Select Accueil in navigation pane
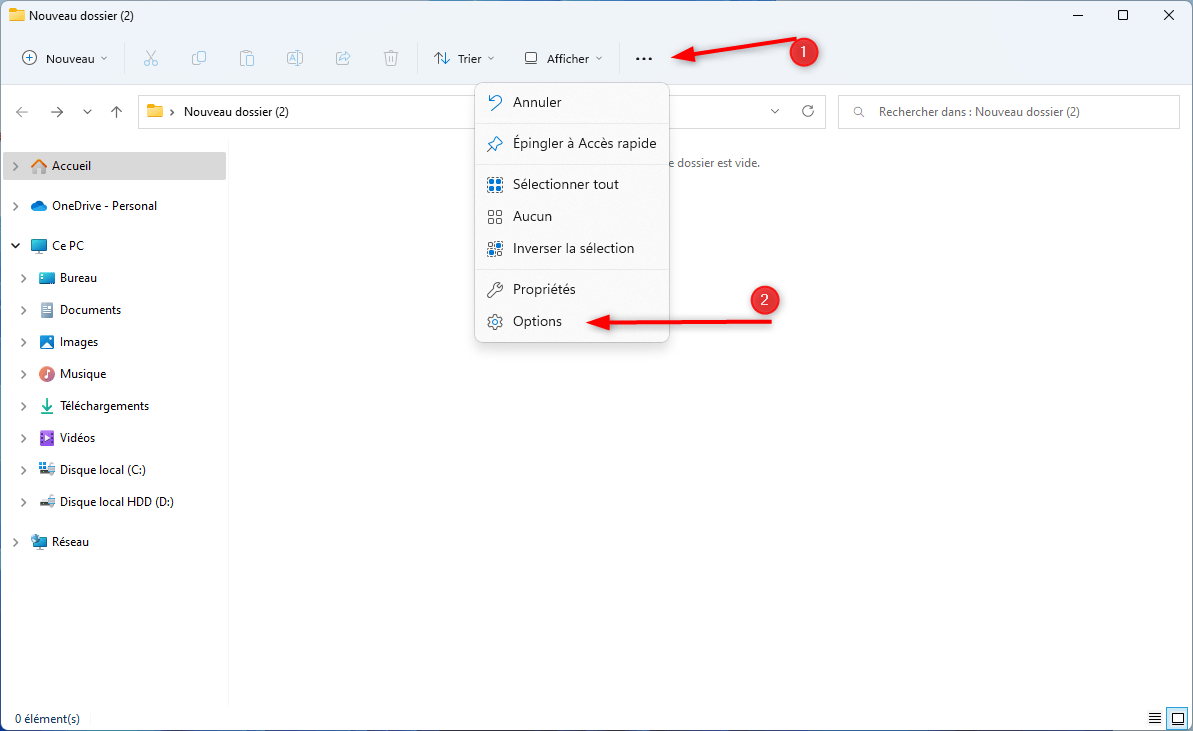This screenshot has height=731, width=1193. [x=115, y=166]
